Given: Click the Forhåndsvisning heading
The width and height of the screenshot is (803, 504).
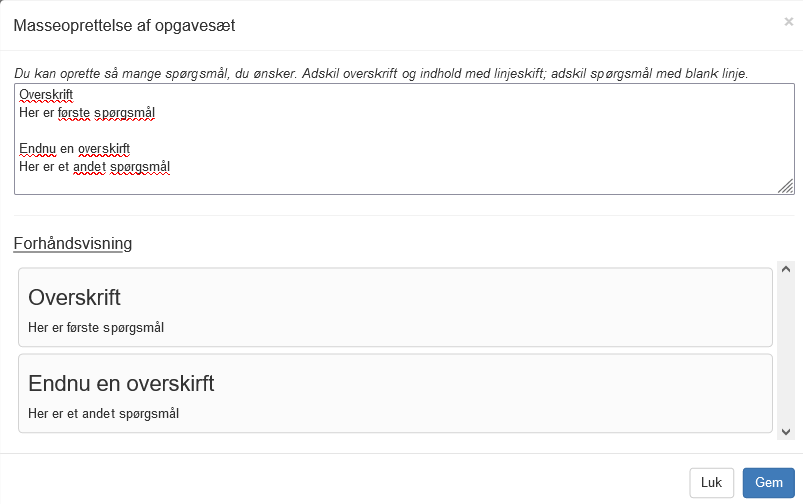Looking at the screenshot, I should (x=73, y=243).
